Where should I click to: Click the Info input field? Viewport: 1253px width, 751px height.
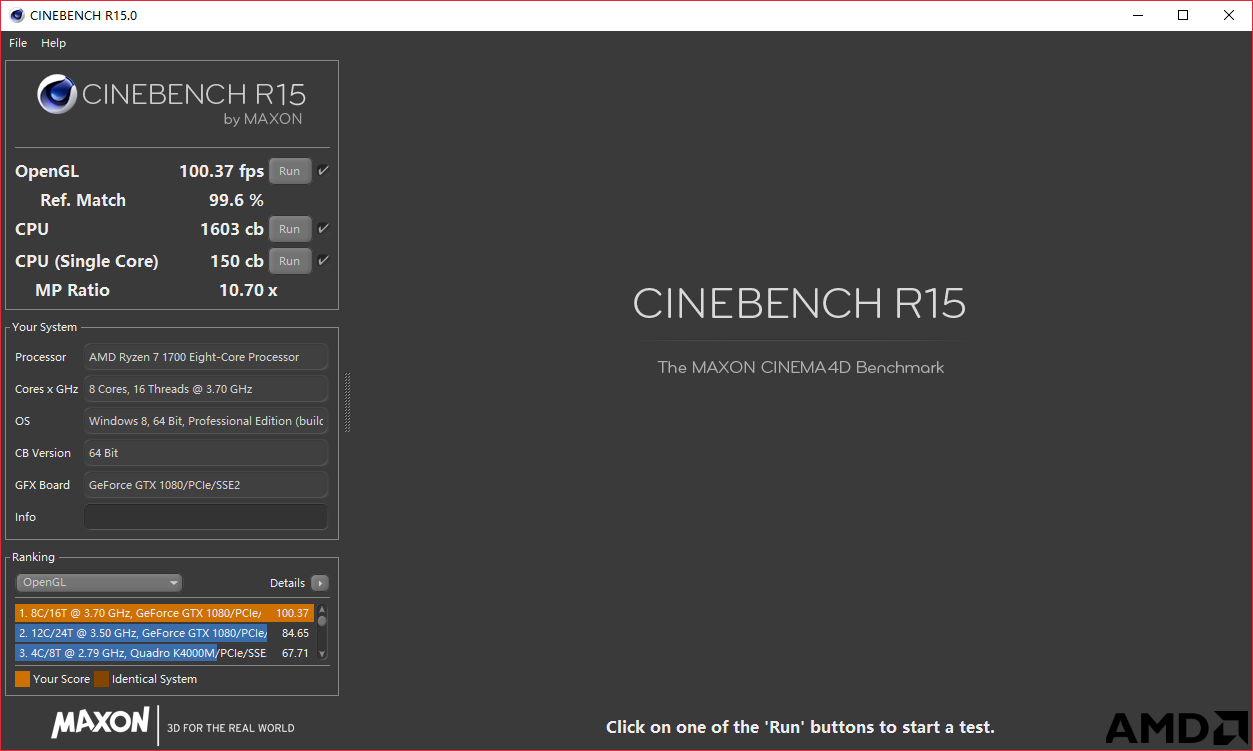point(206,517)
